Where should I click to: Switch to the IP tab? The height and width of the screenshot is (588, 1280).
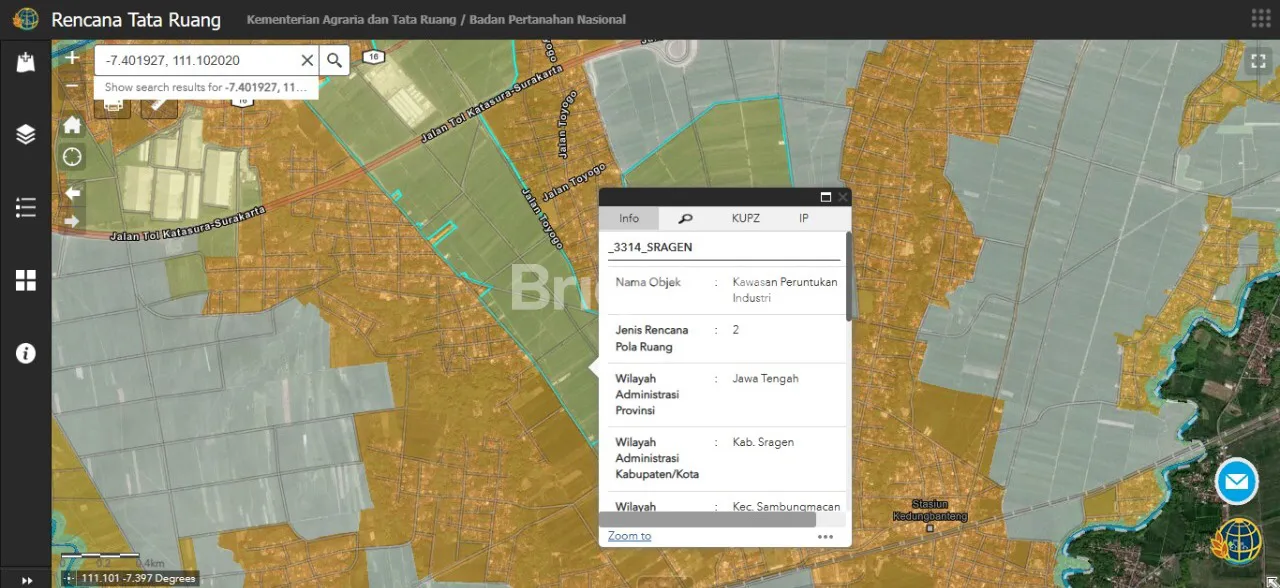(803, 218)
